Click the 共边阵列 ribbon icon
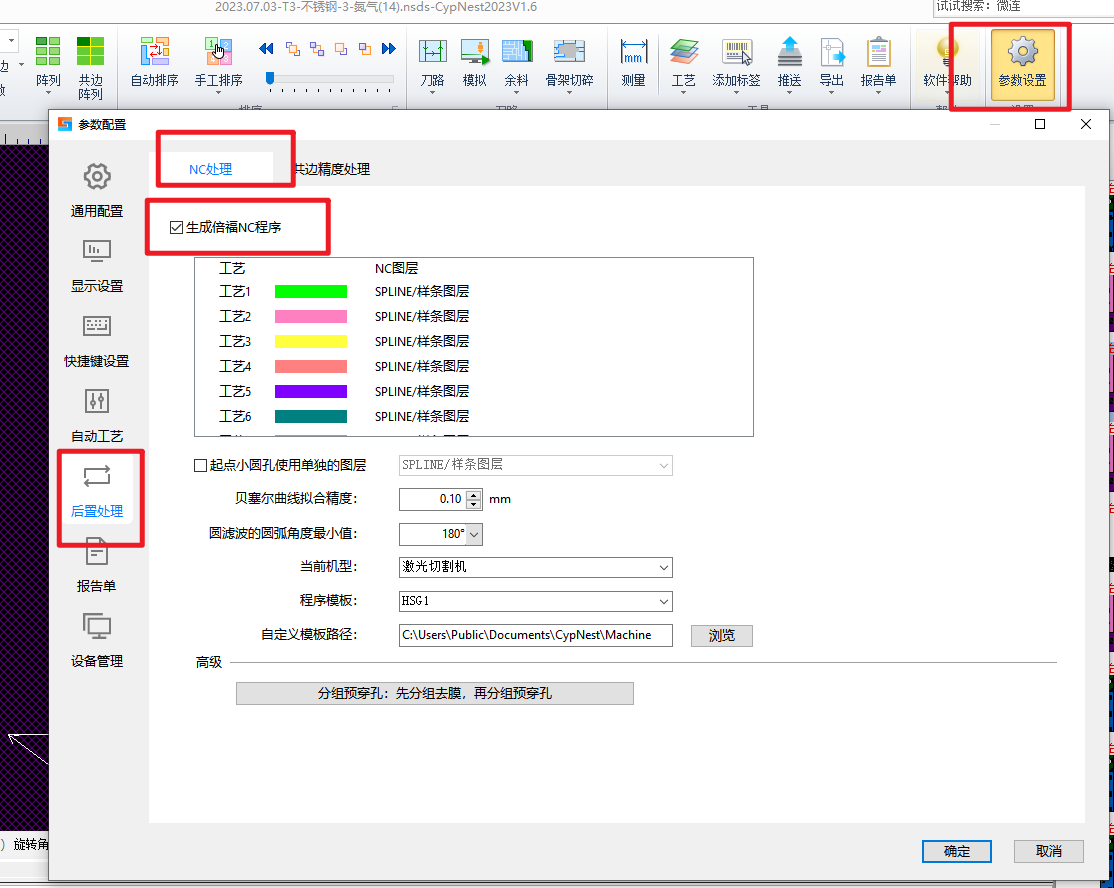Viewport: 1114px width, 888px height. coord(90,53)
